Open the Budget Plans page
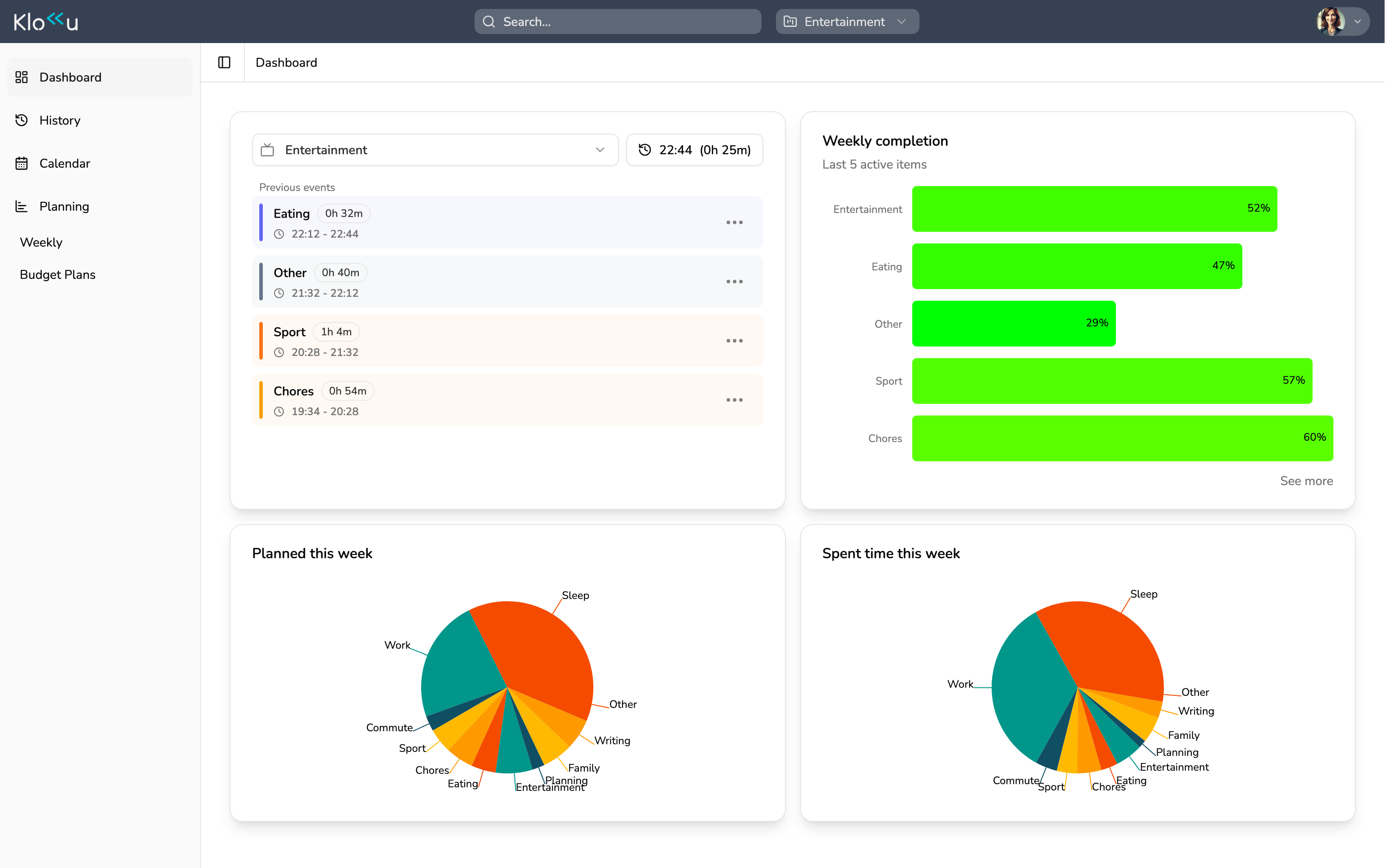This screenshot has height=868, width=1385. (57, 274)
